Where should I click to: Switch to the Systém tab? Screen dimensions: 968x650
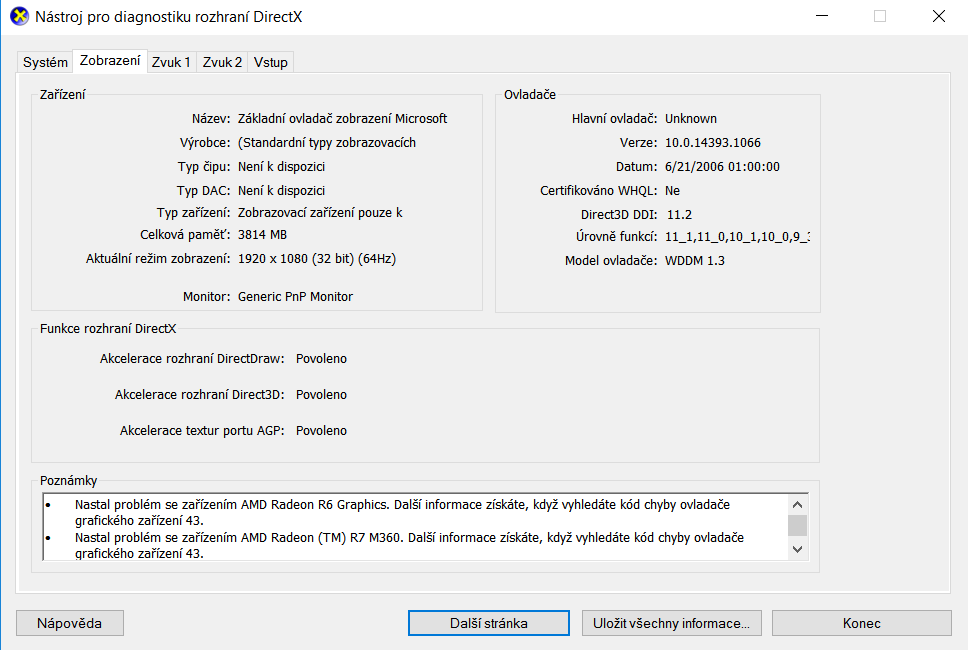[x=45, y=62]
